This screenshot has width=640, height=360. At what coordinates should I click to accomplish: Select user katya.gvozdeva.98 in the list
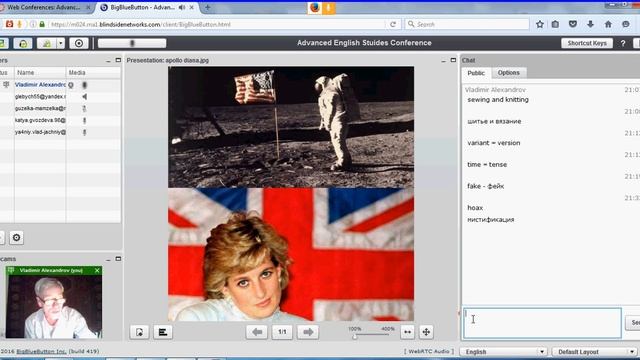[40, 120]
